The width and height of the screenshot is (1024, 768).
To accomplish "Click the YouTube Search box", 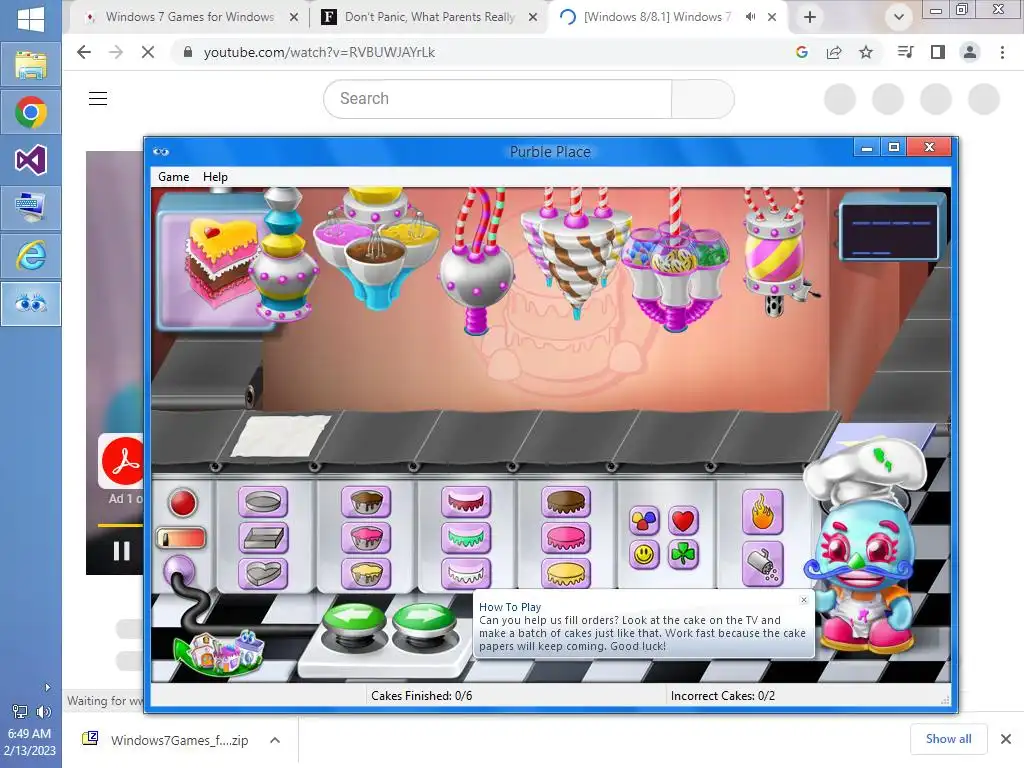I will click(498, 99).
